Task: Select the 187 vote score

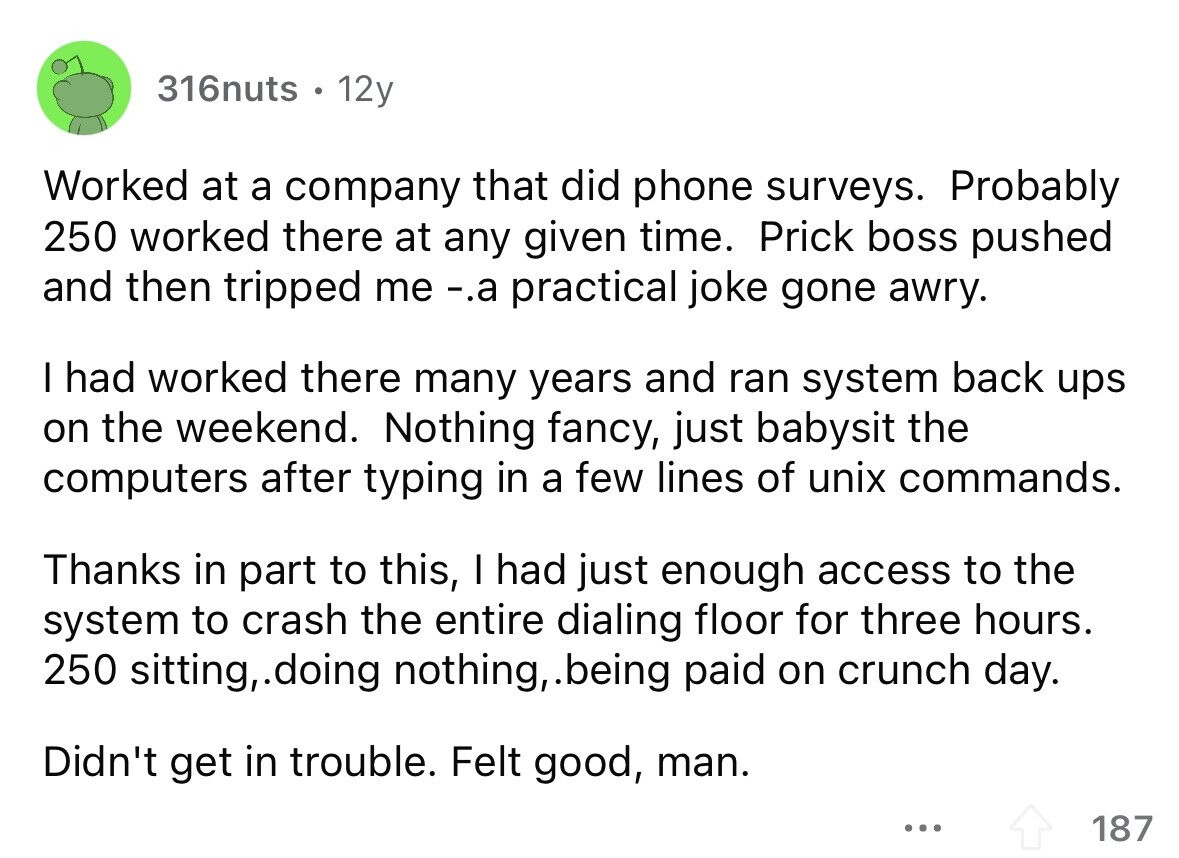Action: pyautogui.click(x=1121, y=828)
